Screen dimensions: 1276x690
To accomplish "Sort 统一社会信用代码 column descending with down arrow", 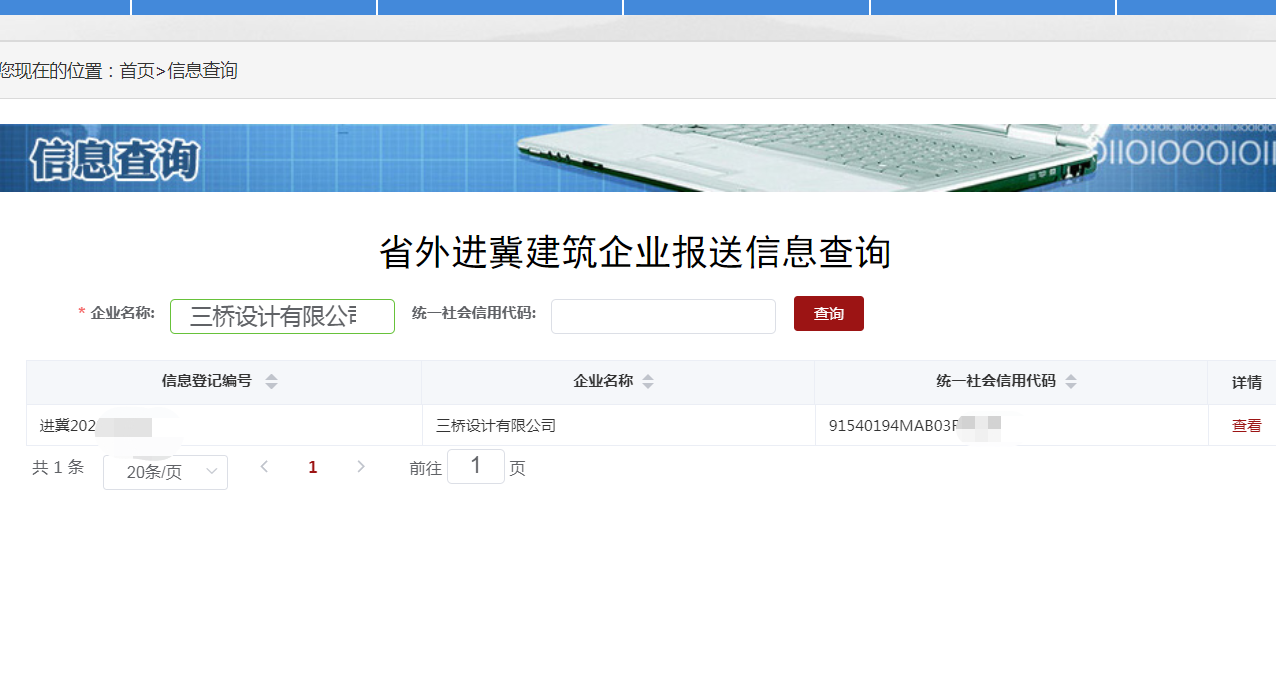I will pyautogui.click(x=1071, y=387).
